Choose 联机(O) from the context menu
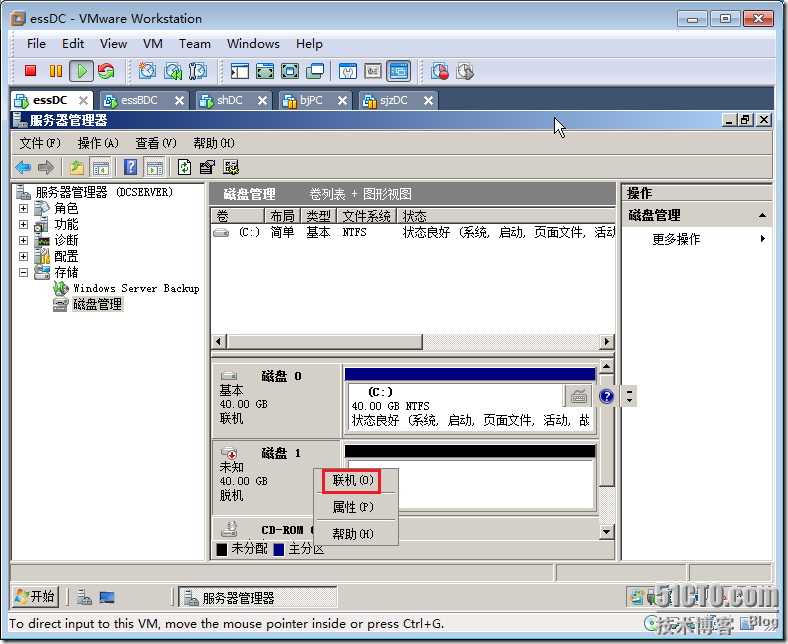 click(353, 480)
